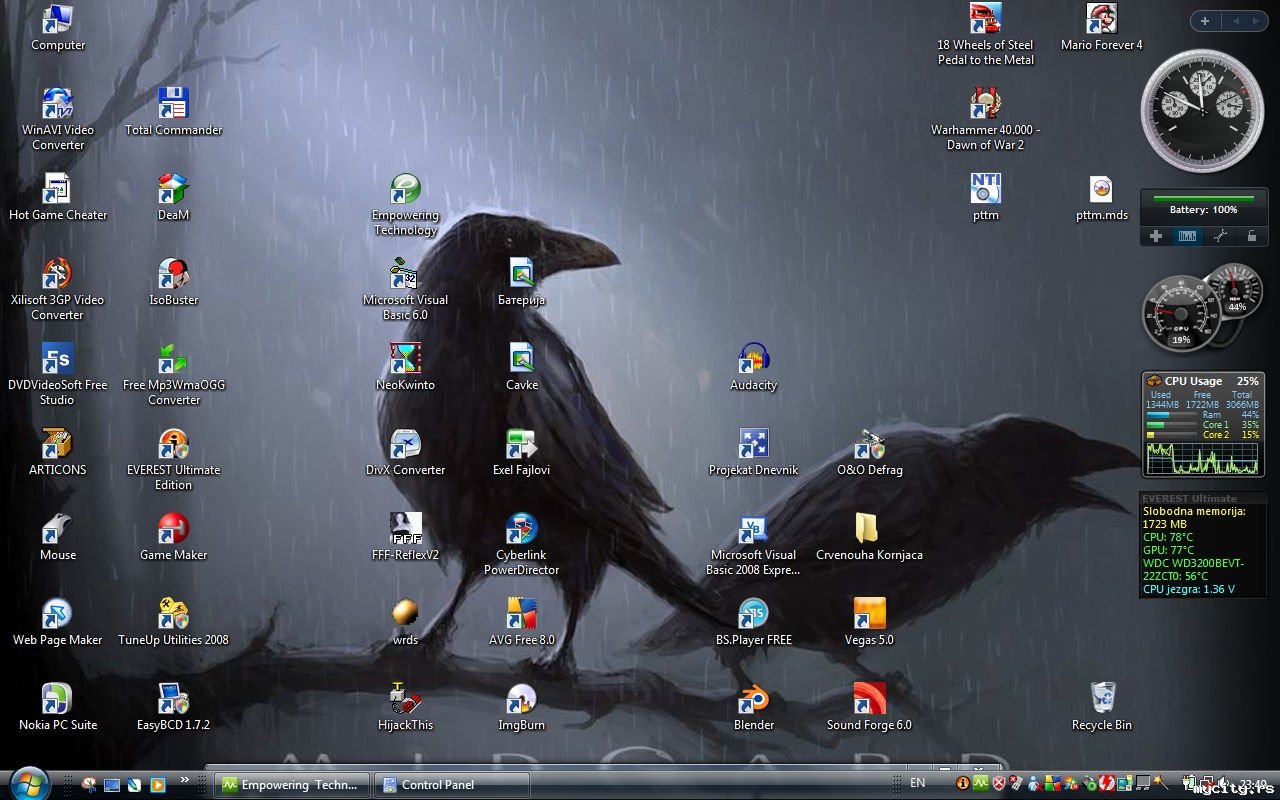Launch the Vegas 5.0 shortcut
This screenshot has height=800, width=1280.
870,622
